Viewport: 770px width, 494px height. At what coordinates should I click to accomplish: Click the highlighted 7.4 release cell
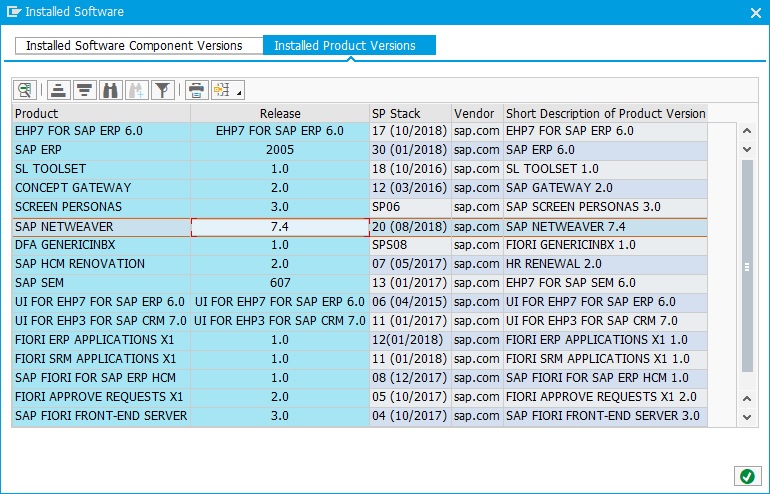coord(280,227)
